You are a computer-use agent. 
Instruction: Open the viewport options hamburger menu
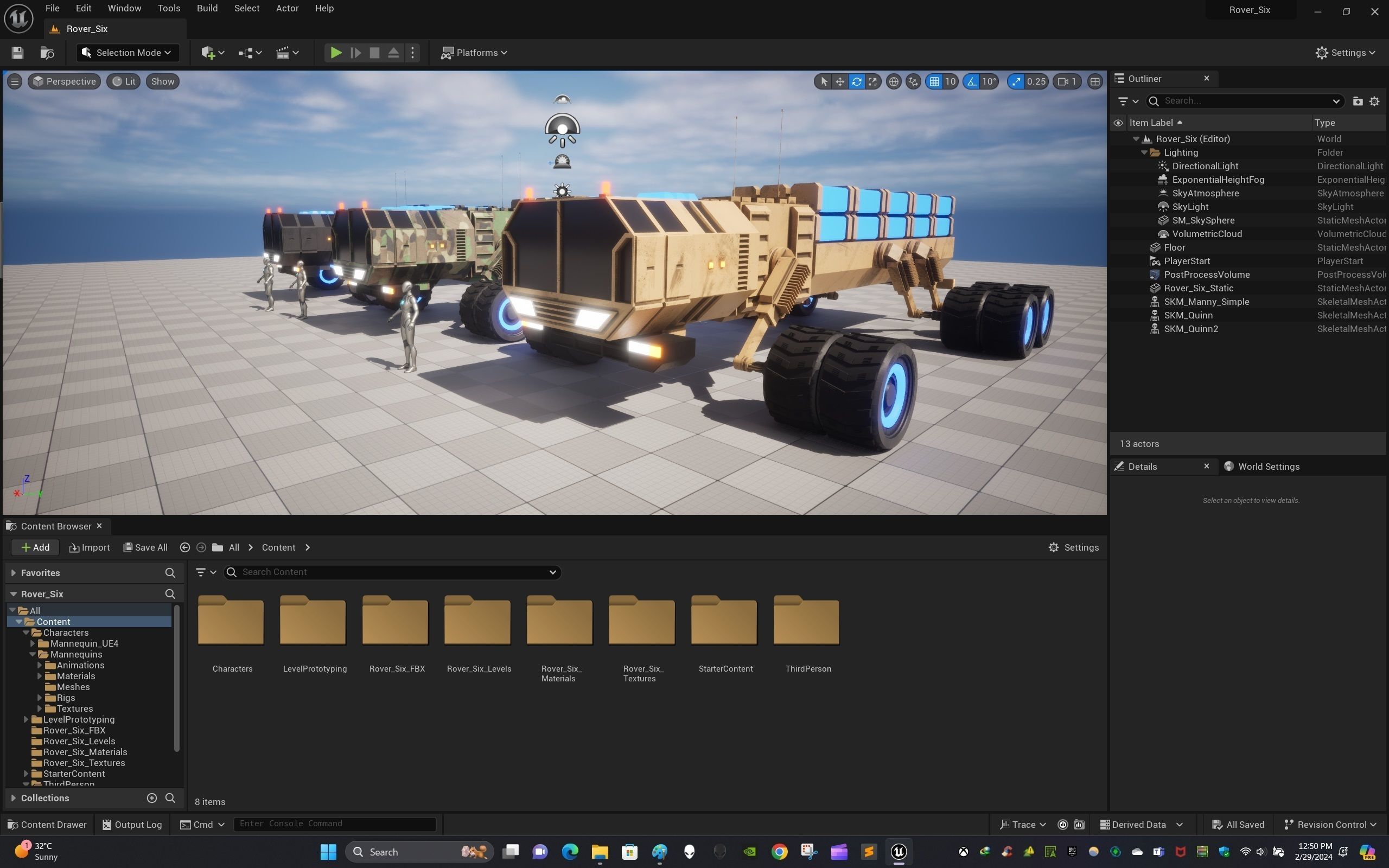(x=15, y=81)
